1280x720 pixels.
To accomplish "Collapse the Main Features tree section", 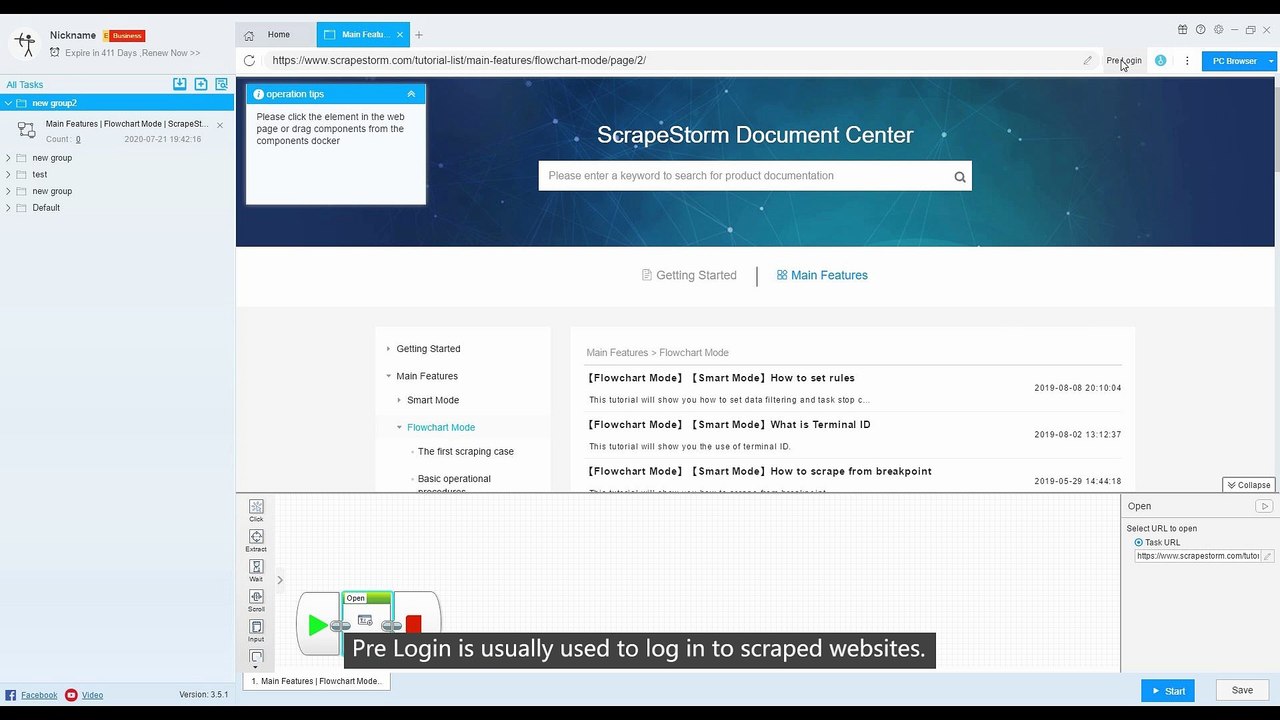I will pos(388,376).
